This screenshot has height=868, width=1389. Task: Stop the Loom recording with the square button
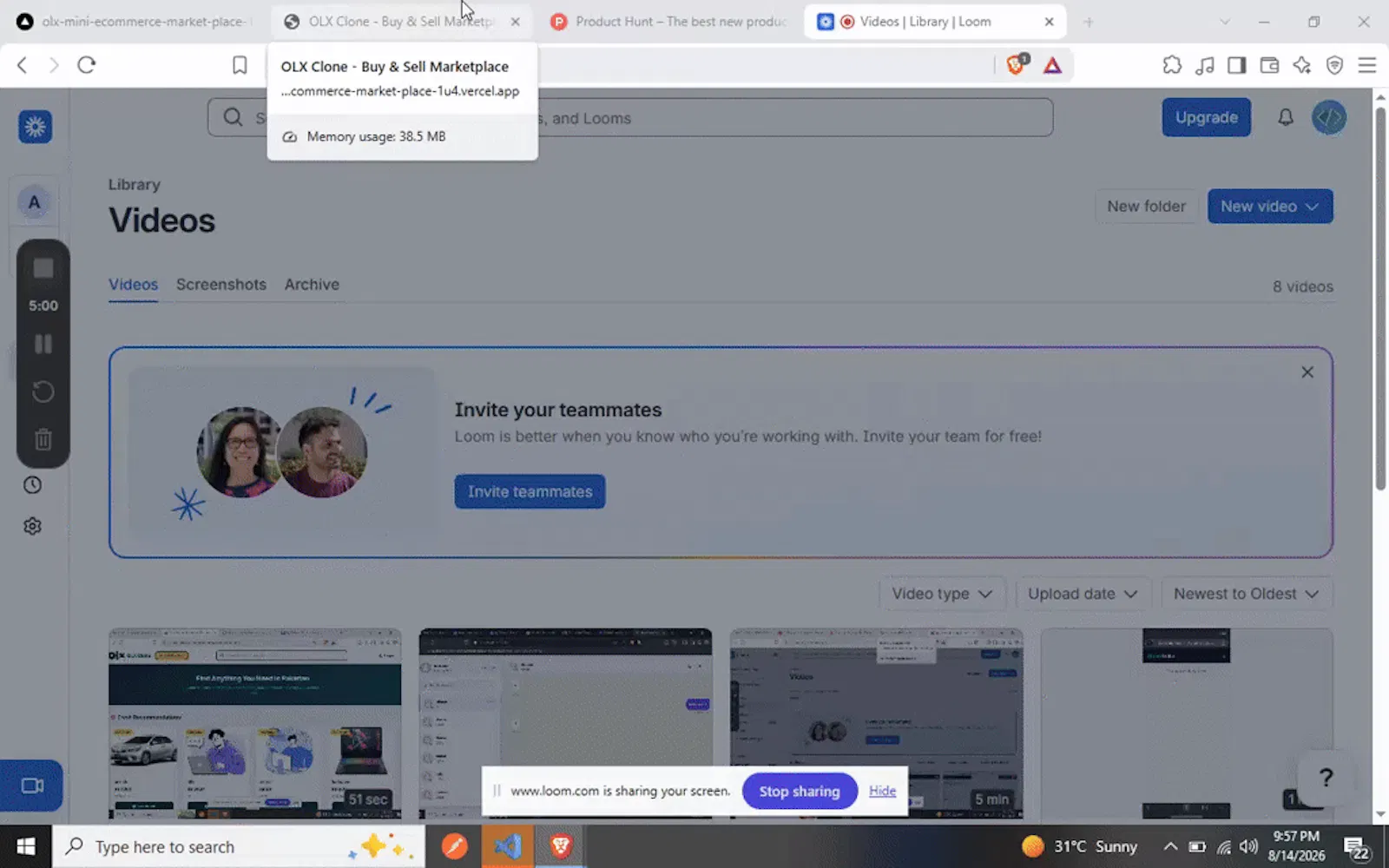coord(43,268)
